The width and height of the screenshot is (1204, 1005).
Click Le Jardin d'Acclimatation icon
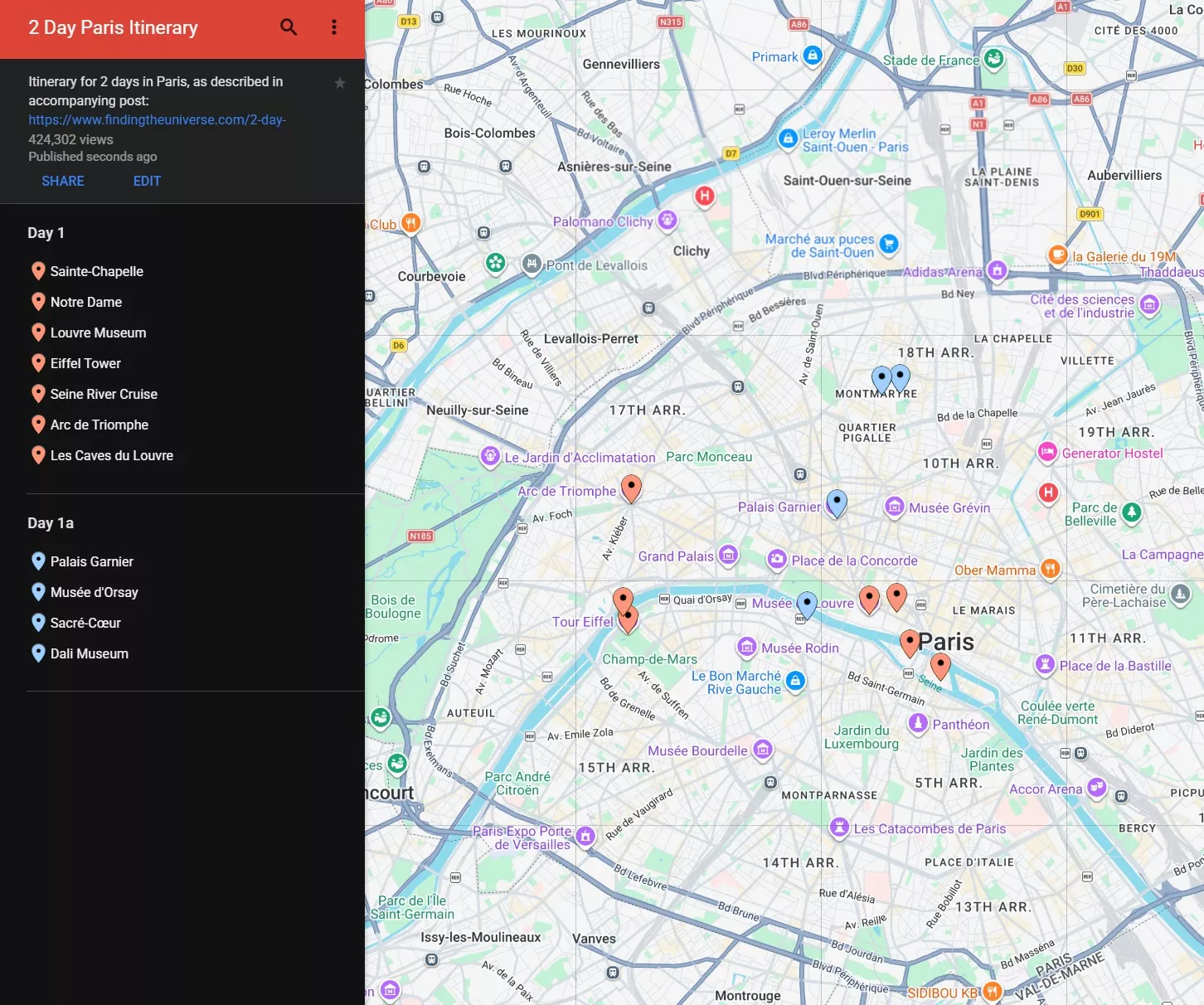point(491,456)
